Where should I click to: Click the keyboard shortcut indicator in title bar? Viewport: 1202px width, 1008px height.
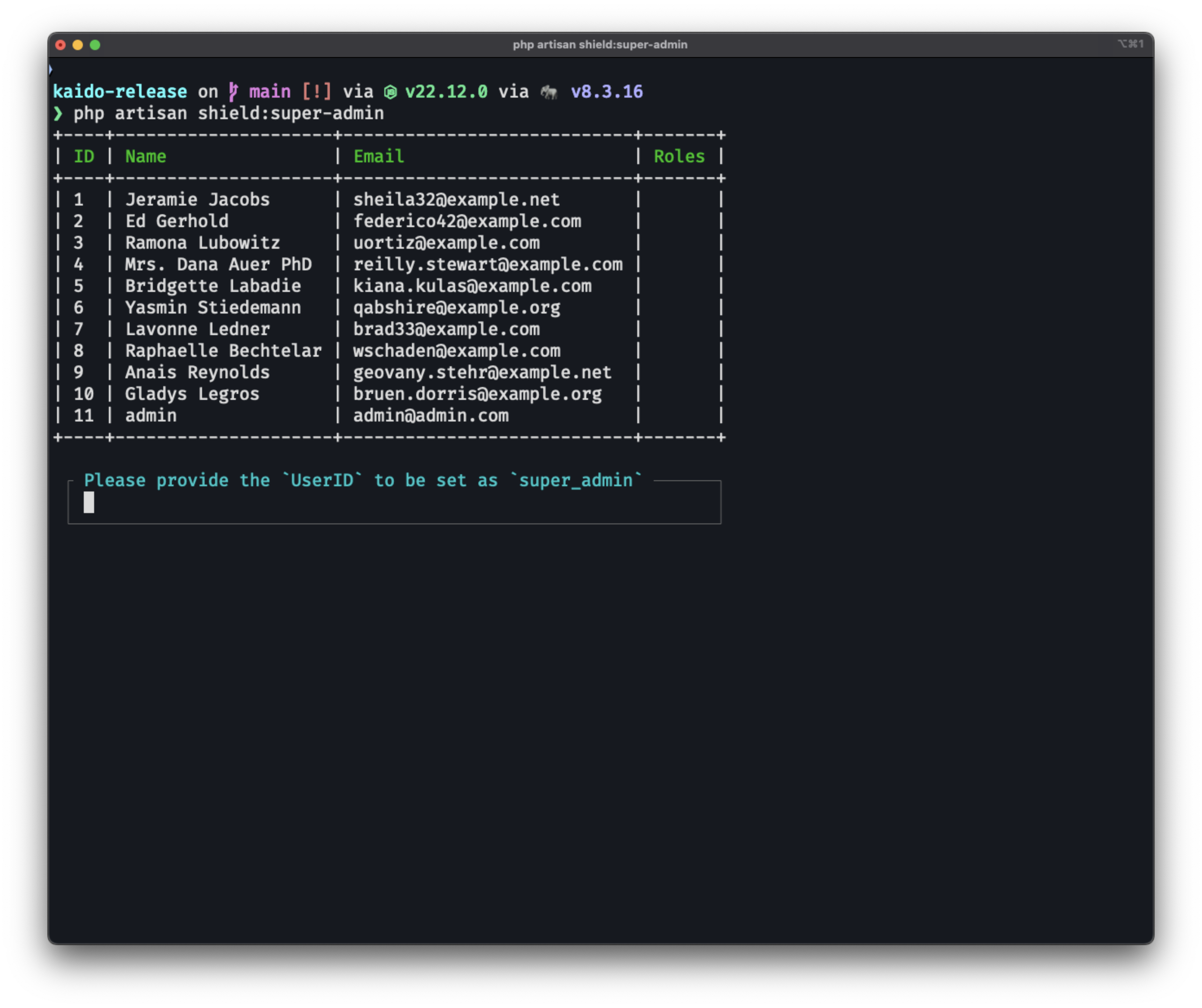1130,44
